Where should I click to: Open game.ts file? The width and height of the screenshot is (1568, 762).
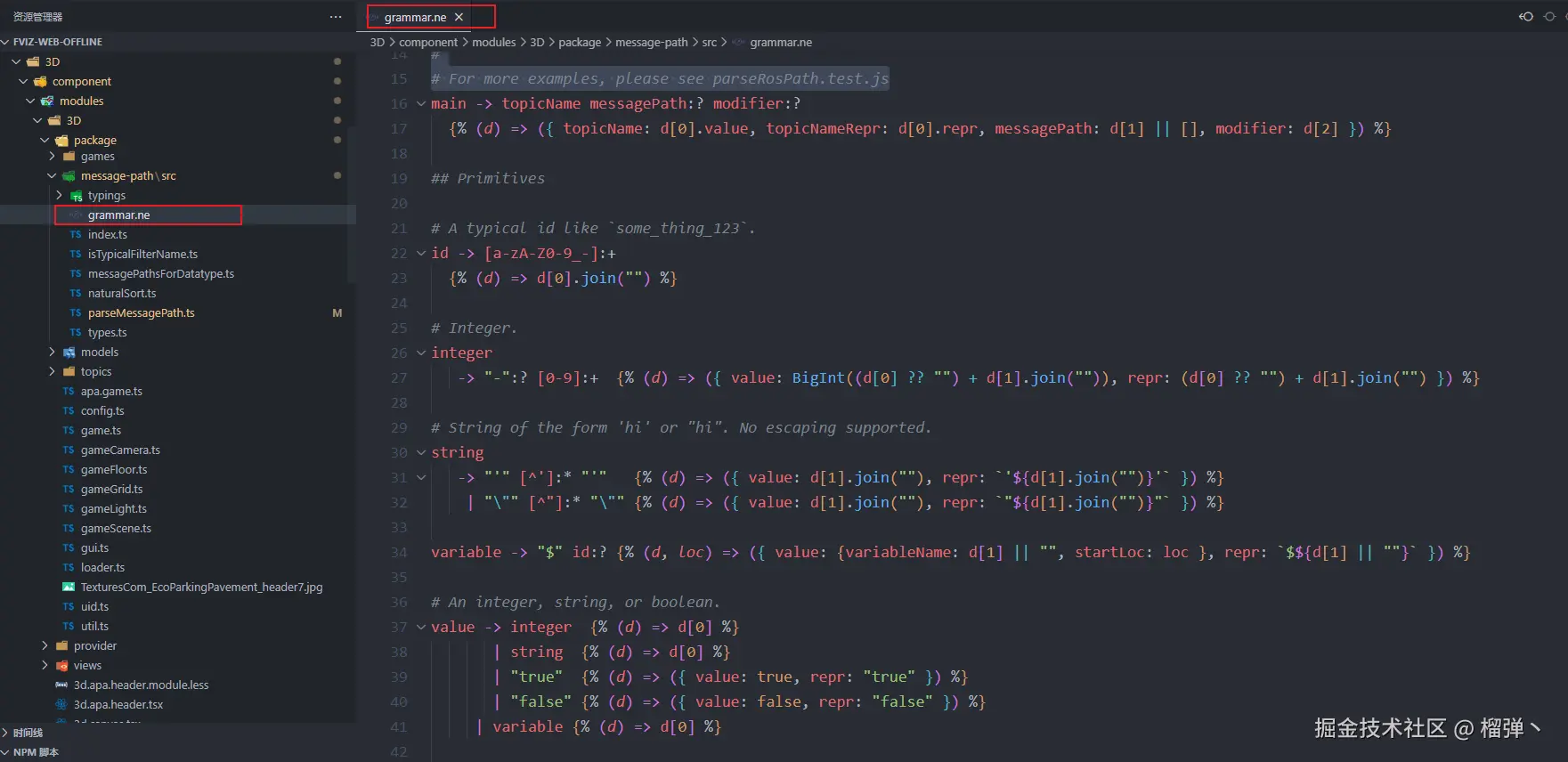coord(101,430)
